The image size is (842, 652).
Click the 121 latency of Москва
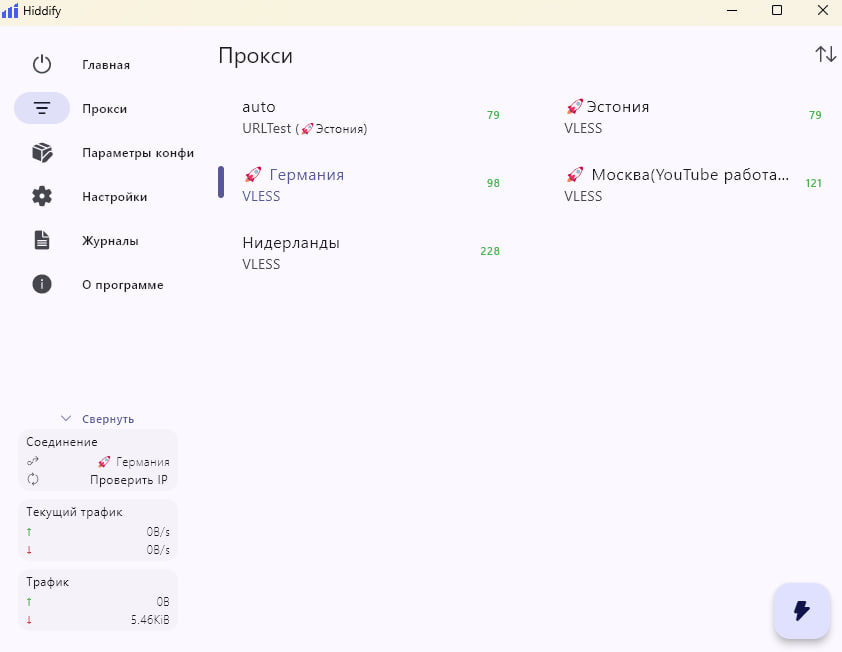pos(814,183)
